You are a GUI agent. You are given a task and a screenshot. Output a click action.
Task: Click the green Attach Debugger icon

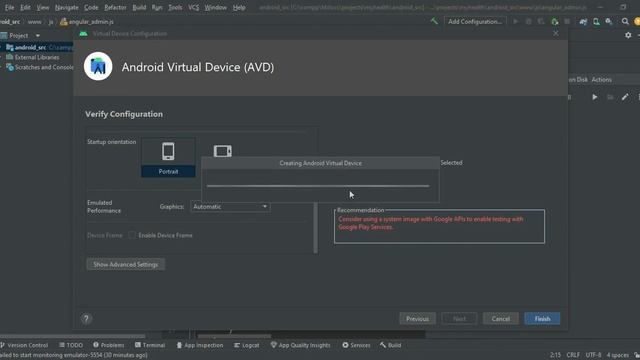coord(554,22)
